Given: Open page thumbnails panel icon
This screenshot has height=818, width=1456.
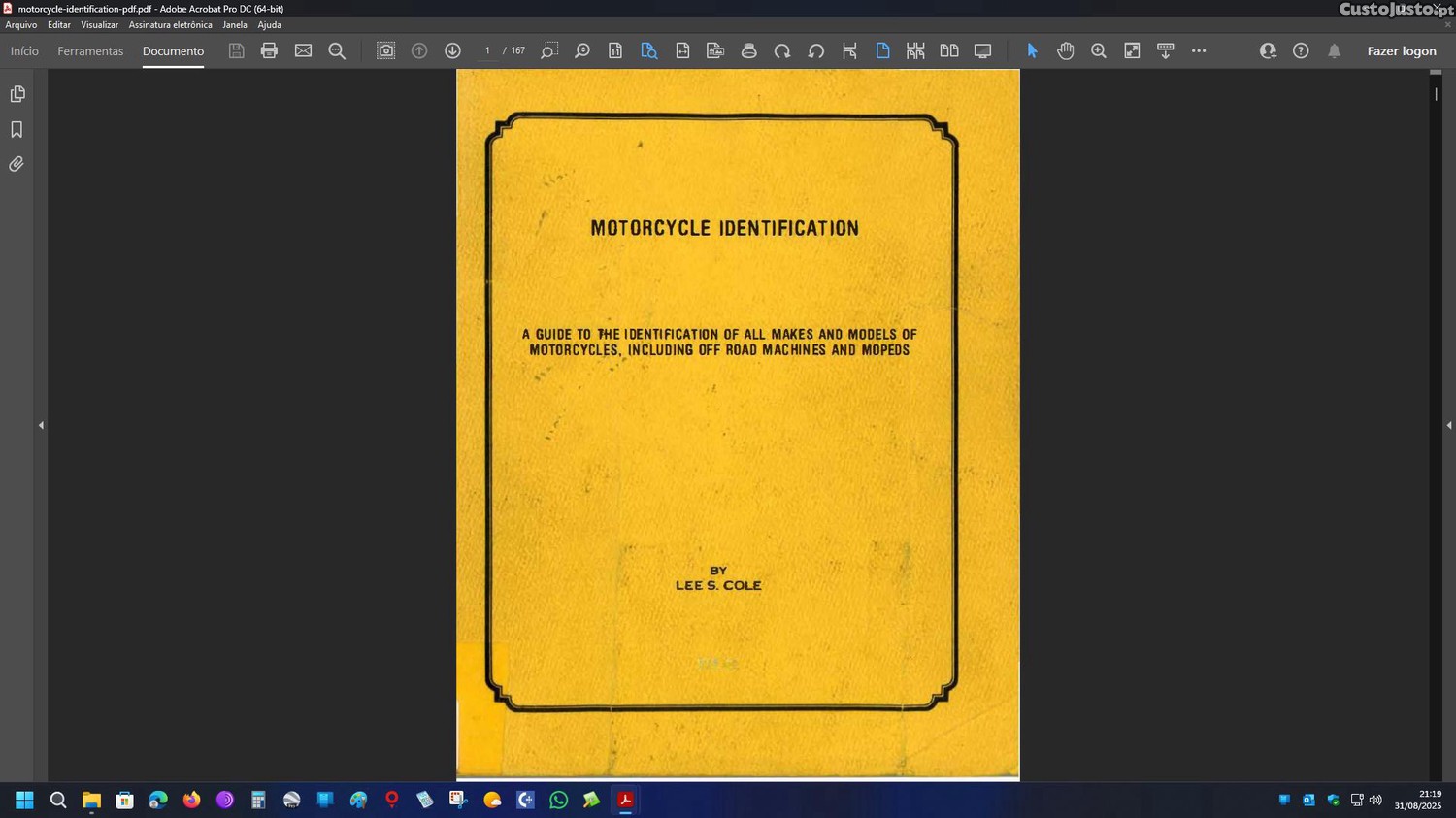Looking at the screenshot, I should (x=17, y=94).
